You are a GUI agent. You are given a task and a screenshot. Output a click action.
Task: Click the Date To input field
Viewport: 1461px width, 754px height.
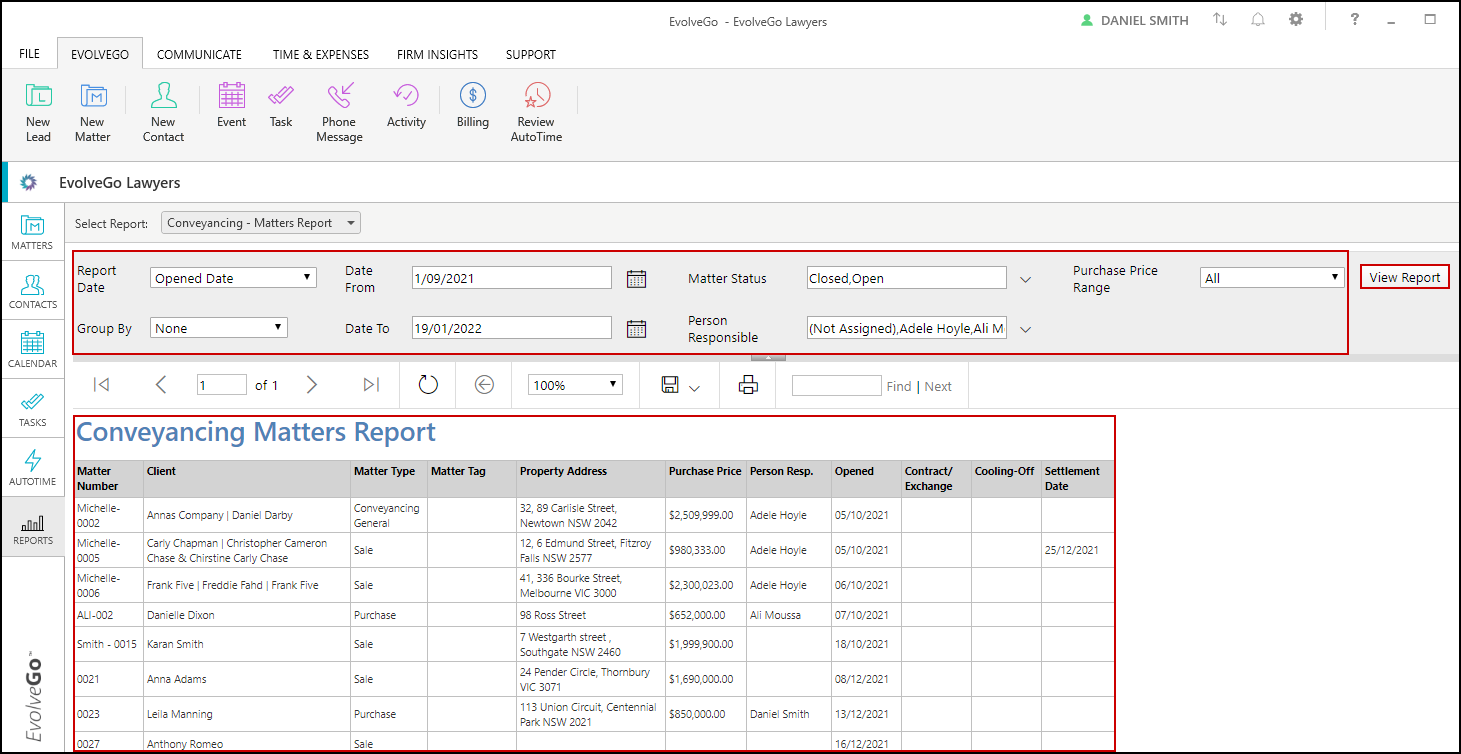[511, 328]
